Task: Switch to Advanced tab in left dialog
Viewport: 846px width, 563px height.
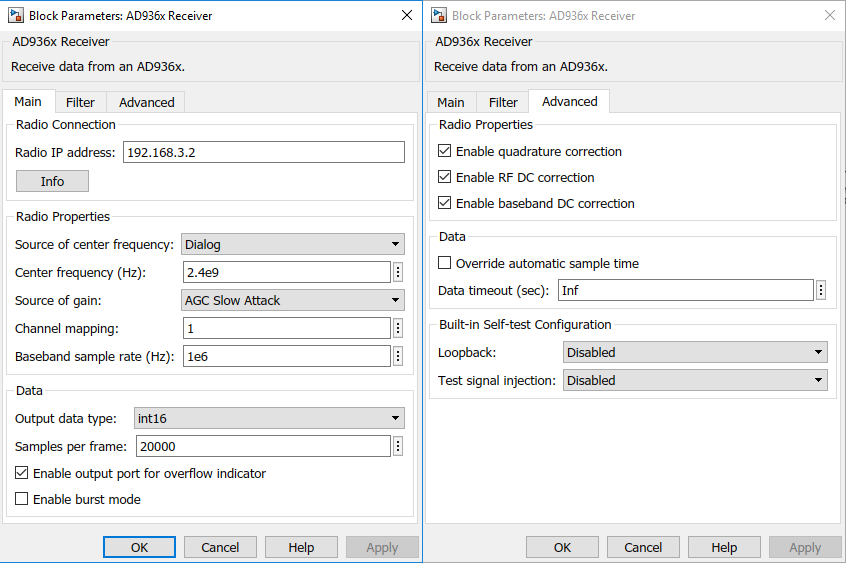Action: 146,102
